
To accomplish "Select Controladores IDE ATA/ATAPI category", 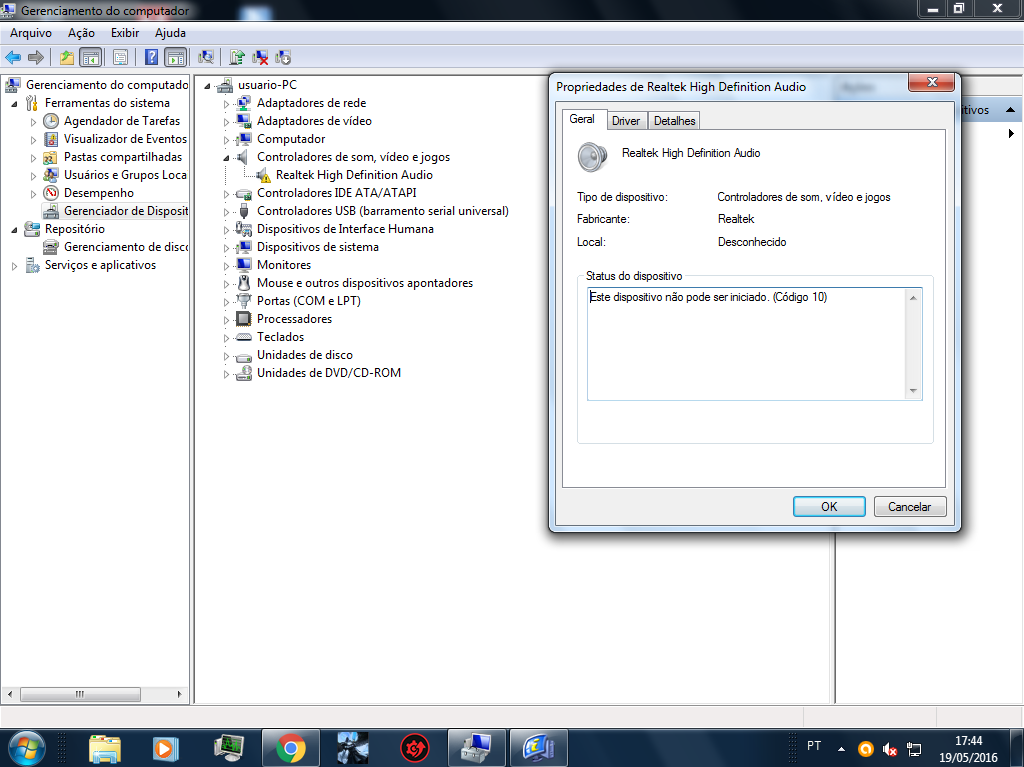I will [x=336, y=193].
